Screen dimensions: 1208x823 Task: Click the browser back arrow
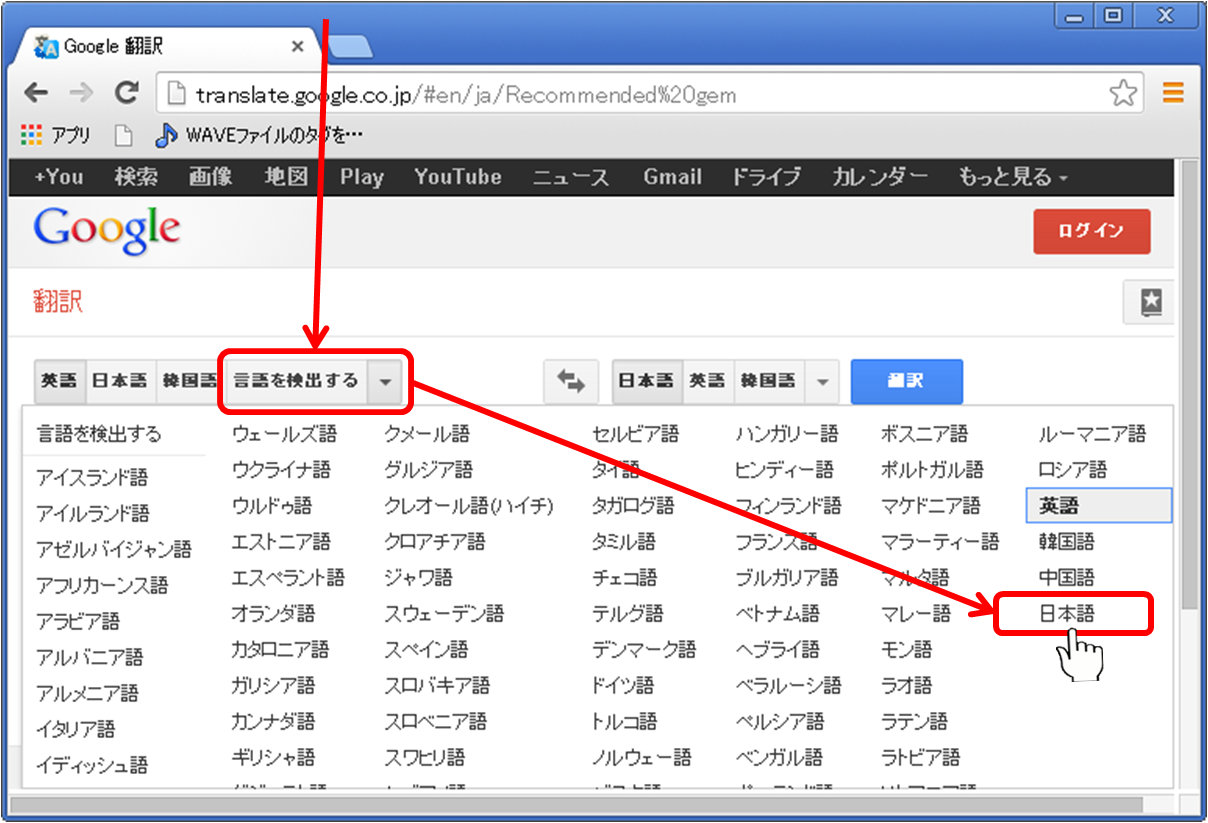click(x=36, y=94)
